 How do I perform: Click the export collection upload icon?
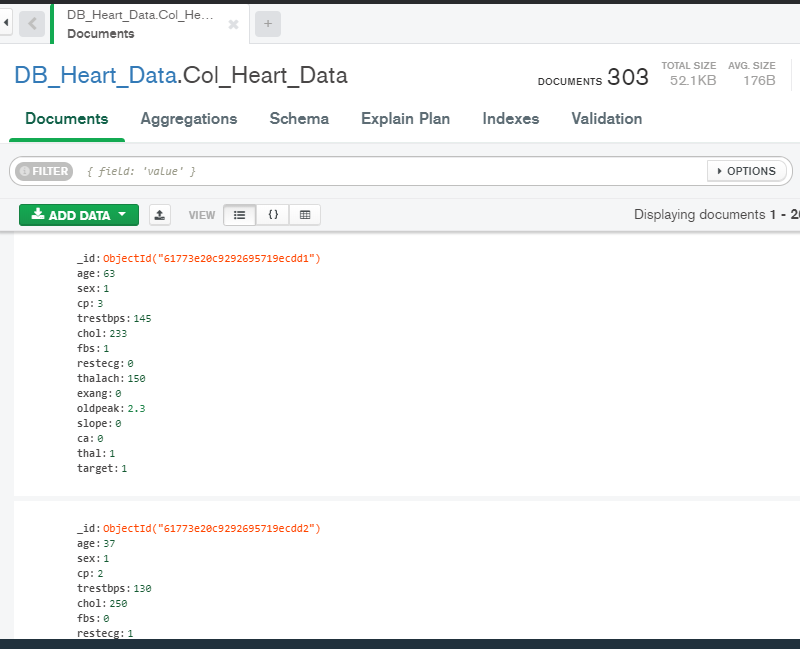[x=160, y=215]
